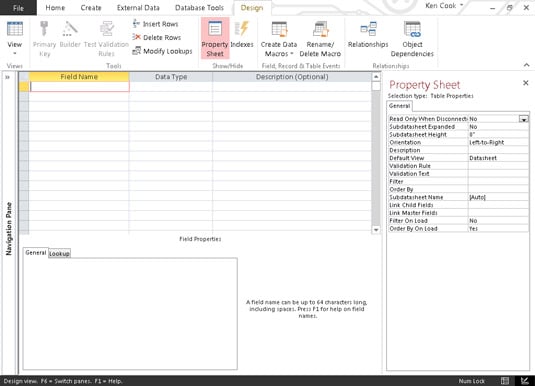Click the first Field Name input cell
This screenshot has width=535, height=386.
pyautogui.click(x=79, y=87)
